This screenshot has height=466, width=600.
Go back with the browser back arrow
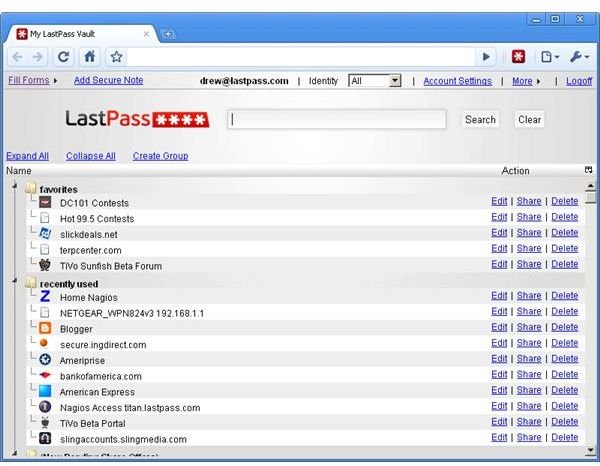pyautogui.click(x=17, y=57)
